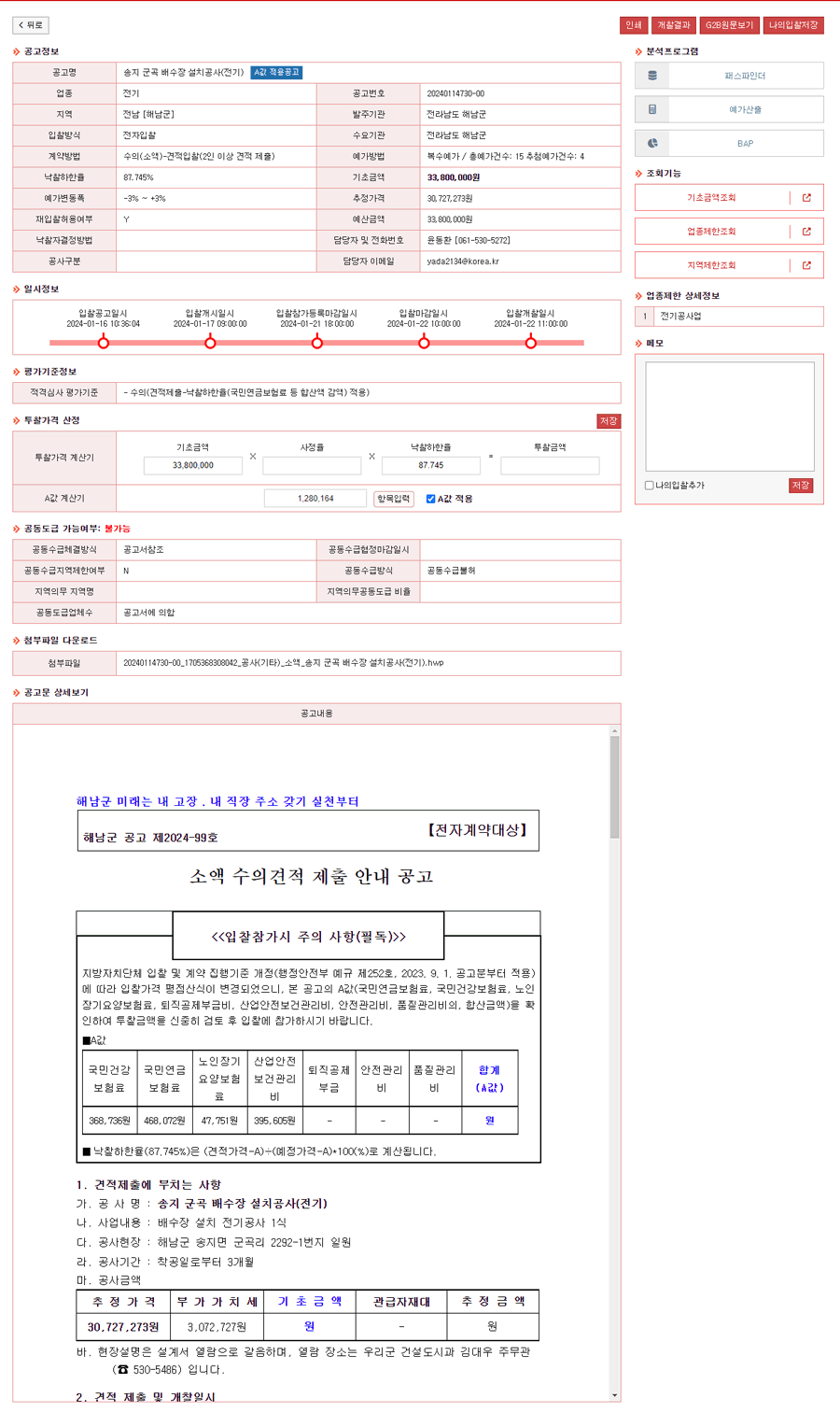Uncheck the A값 적용 checkbox
This screenshot has width=840, height=1412.
[x=430, y=499]
